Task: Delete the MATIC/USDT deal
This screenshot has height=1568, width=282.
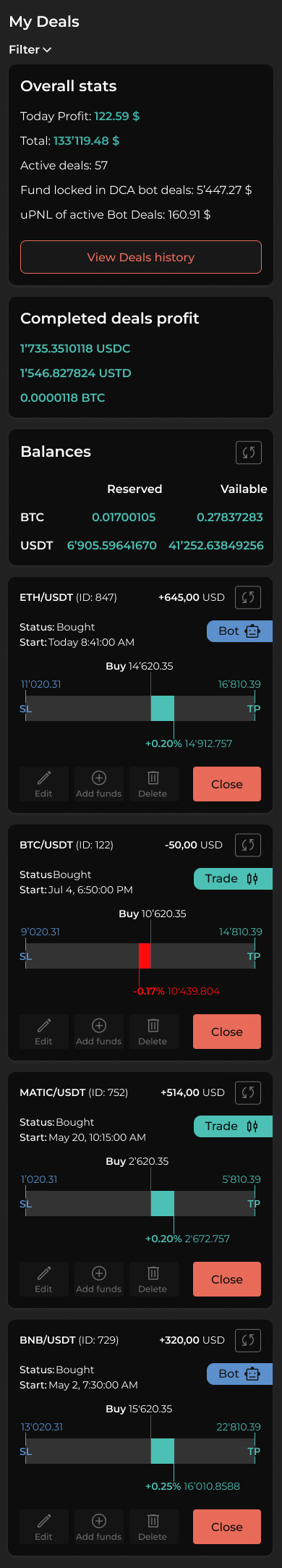Action: [x=153, y=1279]
